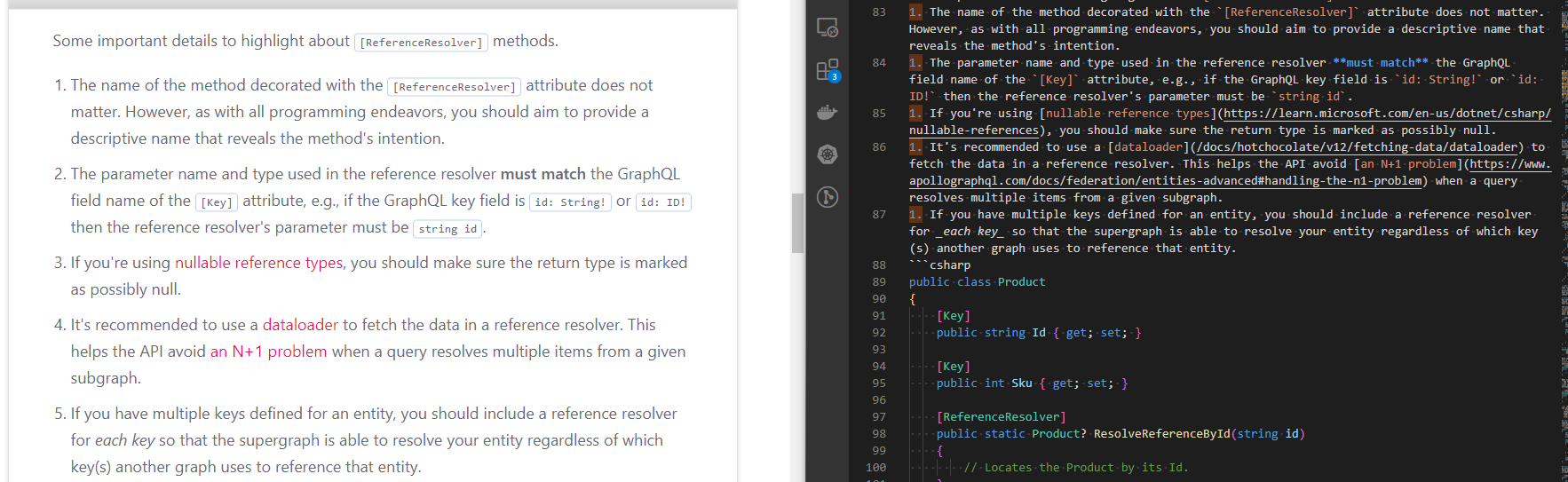Open the Kubernetes helm-wheel icon
The height and width of the screenshot is (482, 1568).
(827, 154)
